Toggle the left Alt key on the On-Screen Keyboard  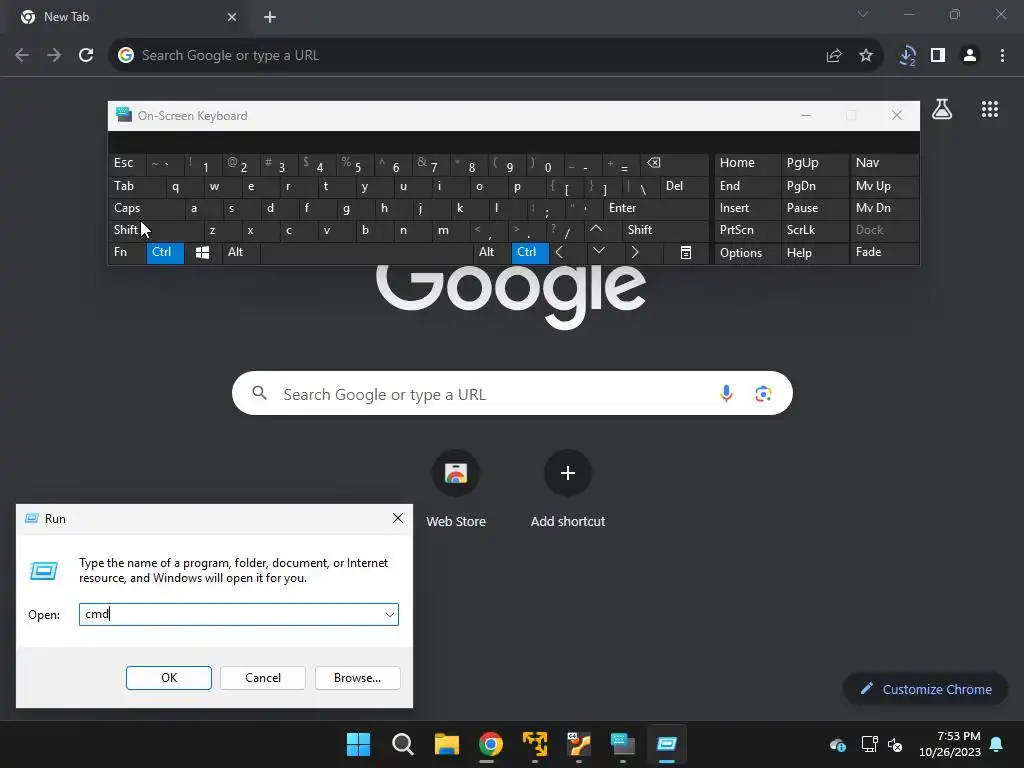pos(240,253)
